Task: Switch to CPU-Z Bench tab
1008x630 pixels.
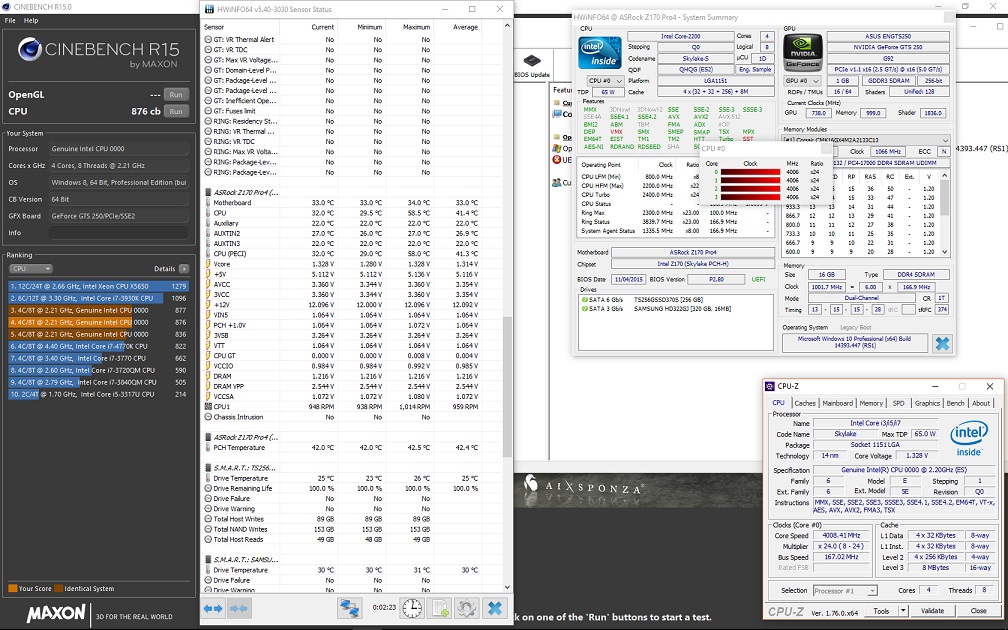Action: 955,403
